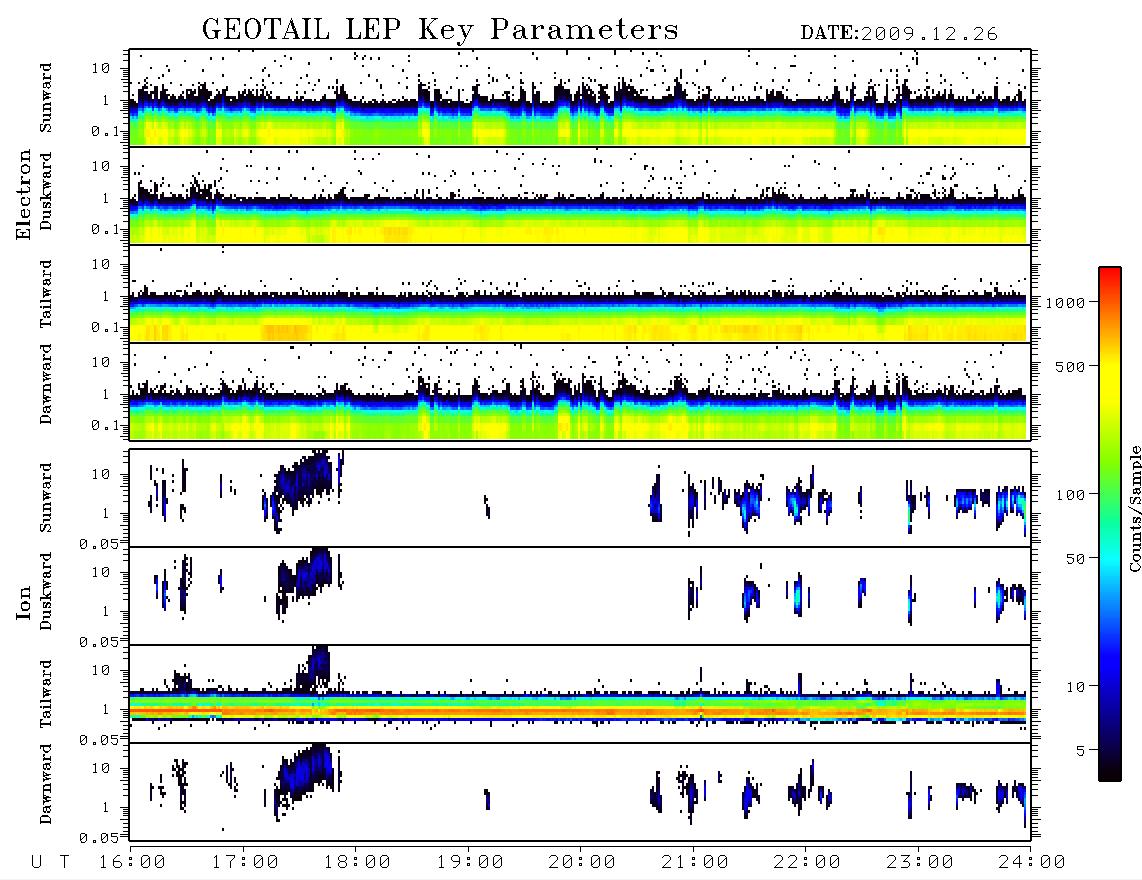The height and width of the screenshot is (880, 1142).
Task: Click the "5" colorbar tick label
Action: 1080,751
